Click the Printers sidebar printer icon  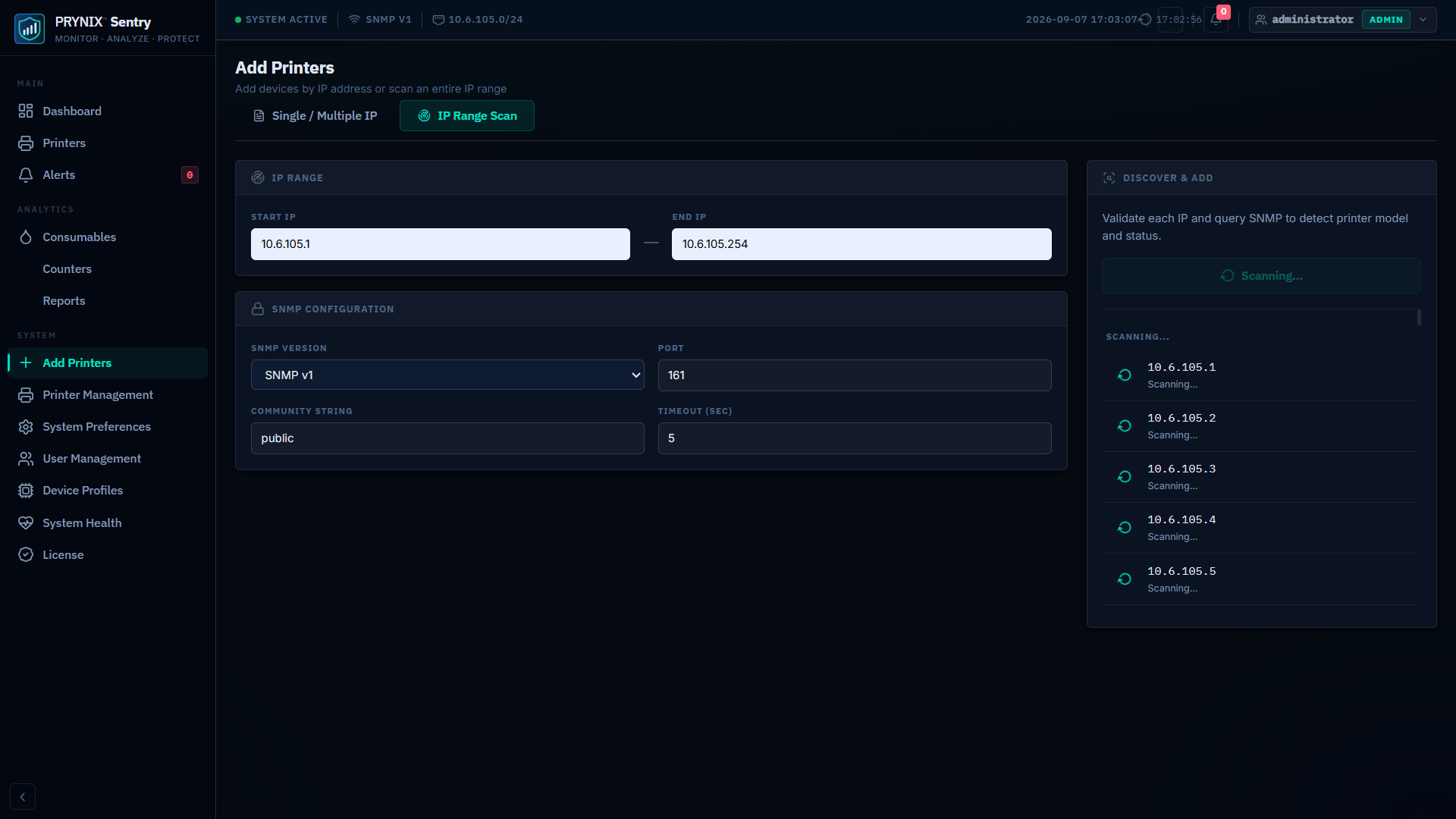click(x=26, y=143)
